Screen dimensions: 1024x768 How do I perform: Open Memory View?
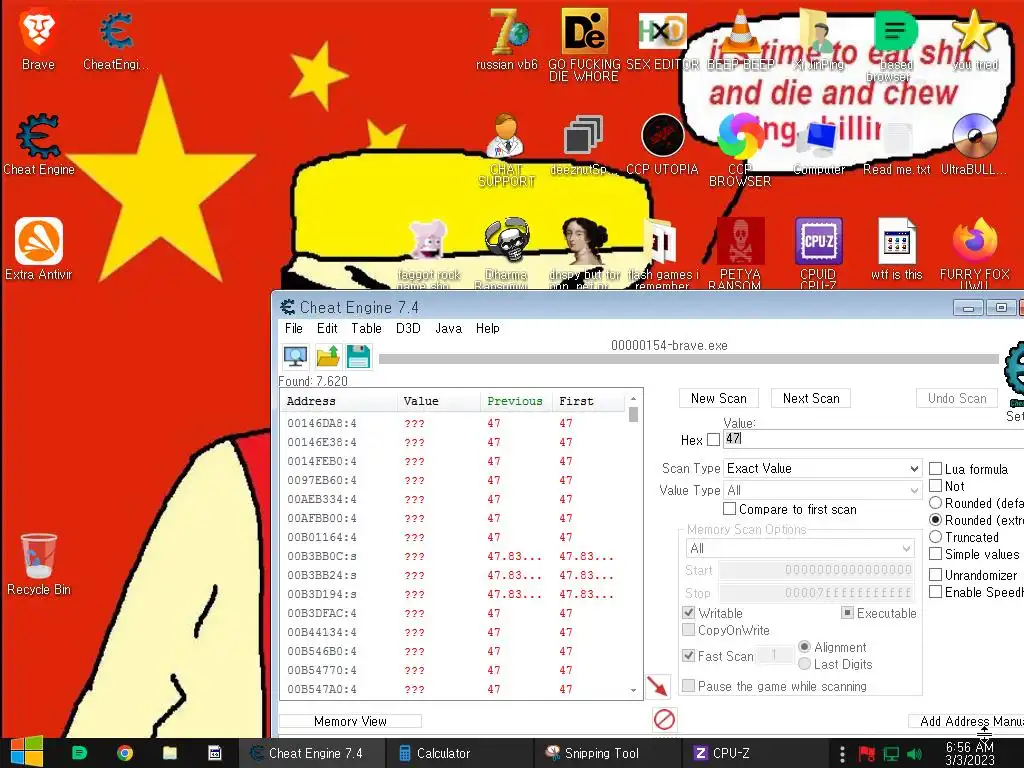(350, 721)
